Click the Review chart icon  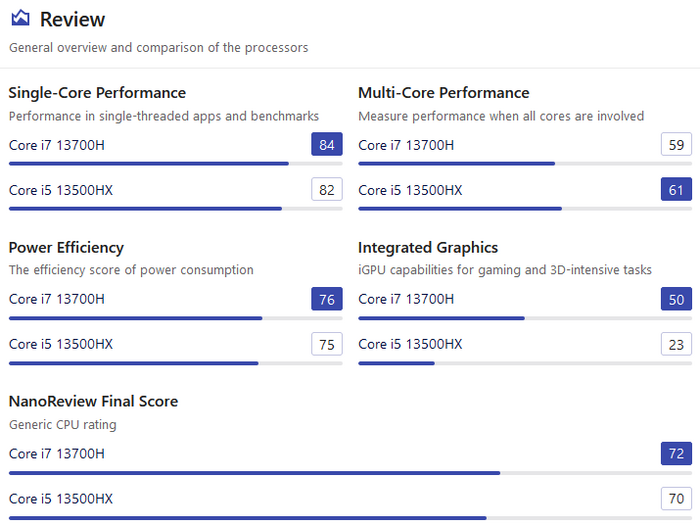pyautogui.click(x=21, y=18)
